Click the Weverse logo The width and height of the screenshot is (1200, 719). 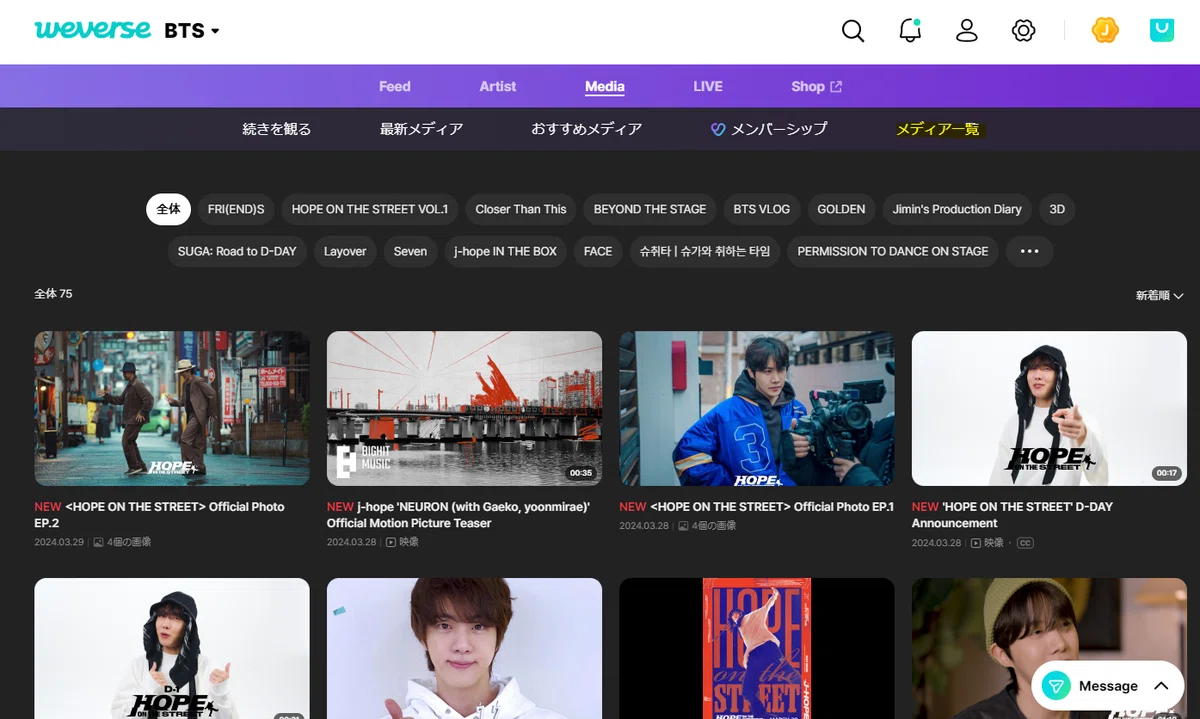[x=93, y=30]
